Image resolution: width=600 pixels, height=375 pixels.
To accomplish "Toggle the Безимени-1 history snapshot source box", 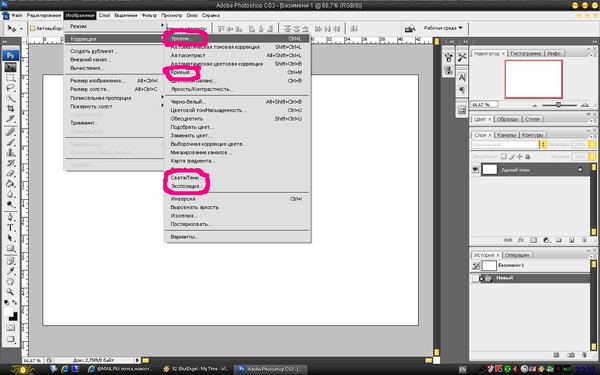I will (x=476, y=266).
